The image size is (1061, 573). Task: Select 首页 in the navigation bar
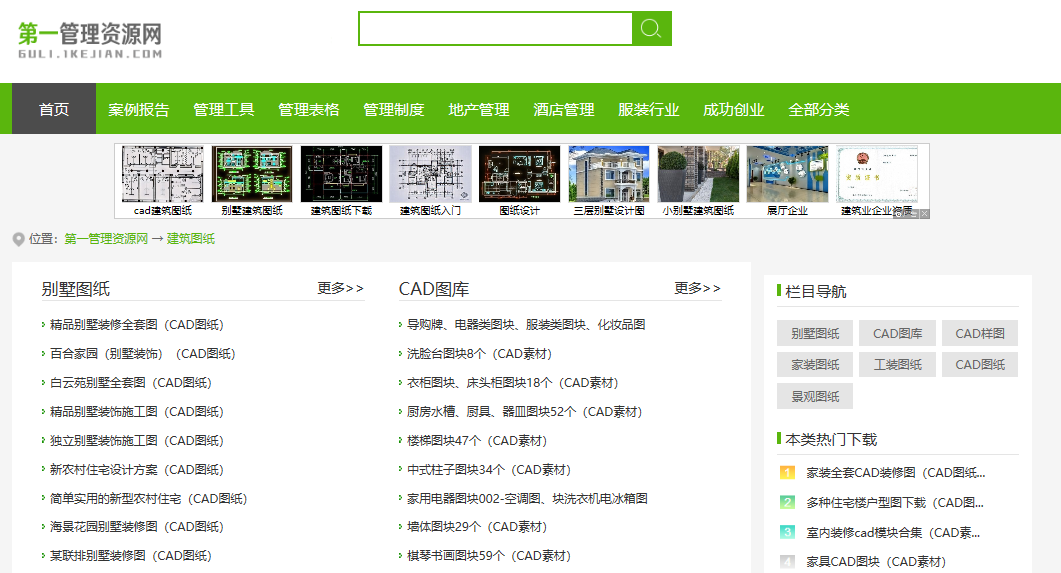click(x=54, y=109)
